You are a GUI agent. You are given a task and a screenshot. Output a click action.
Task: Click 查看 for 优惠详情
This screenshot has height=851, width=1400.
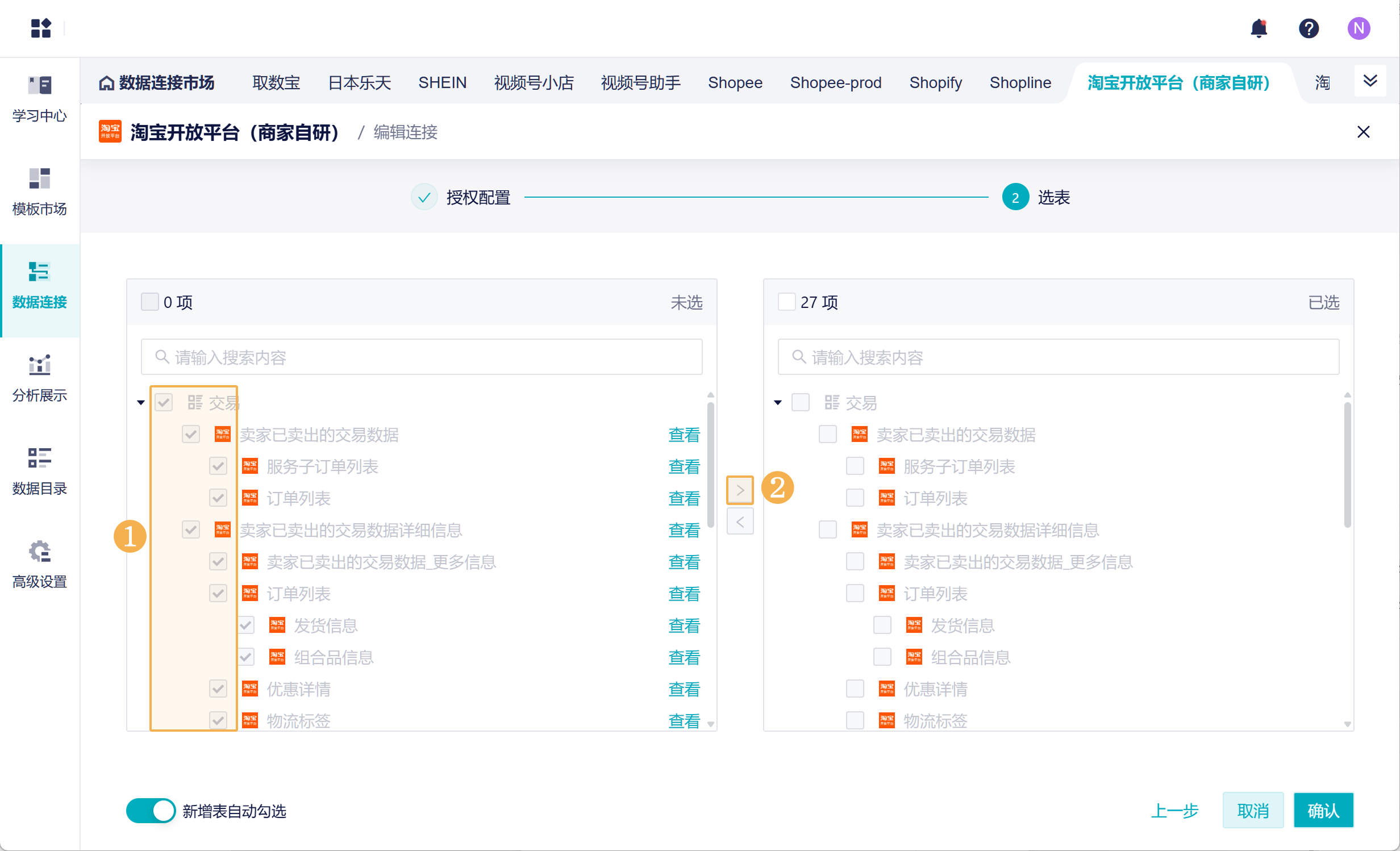(x=684, y=689)
